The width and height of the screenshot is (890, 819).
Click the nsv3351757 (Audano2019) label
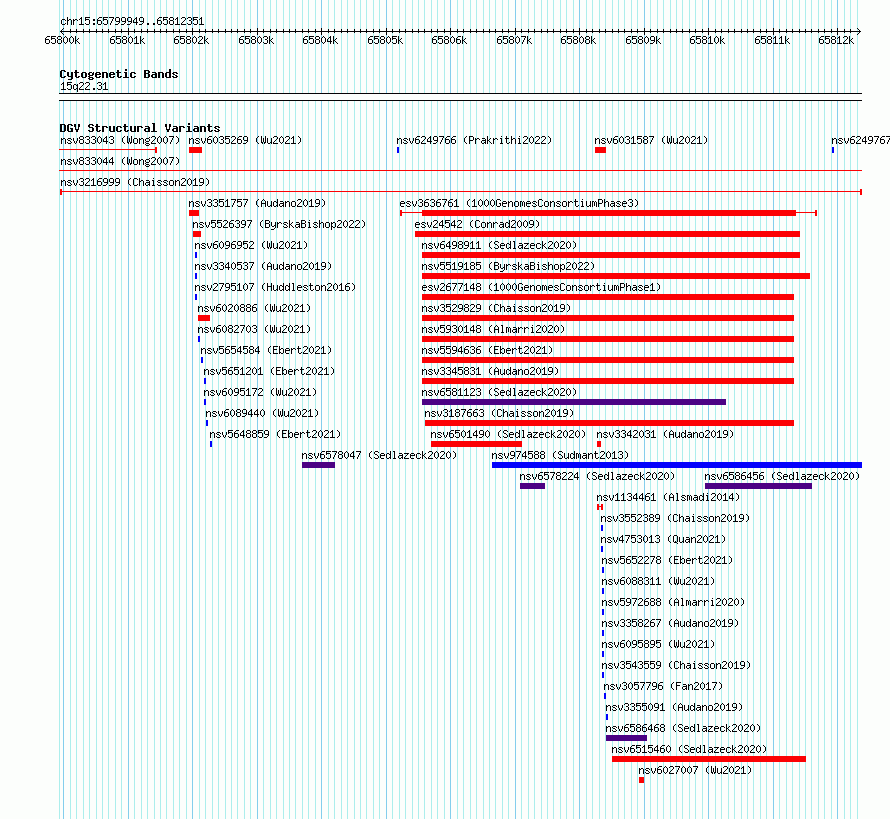pyautogui.click(x=257, y=203)
